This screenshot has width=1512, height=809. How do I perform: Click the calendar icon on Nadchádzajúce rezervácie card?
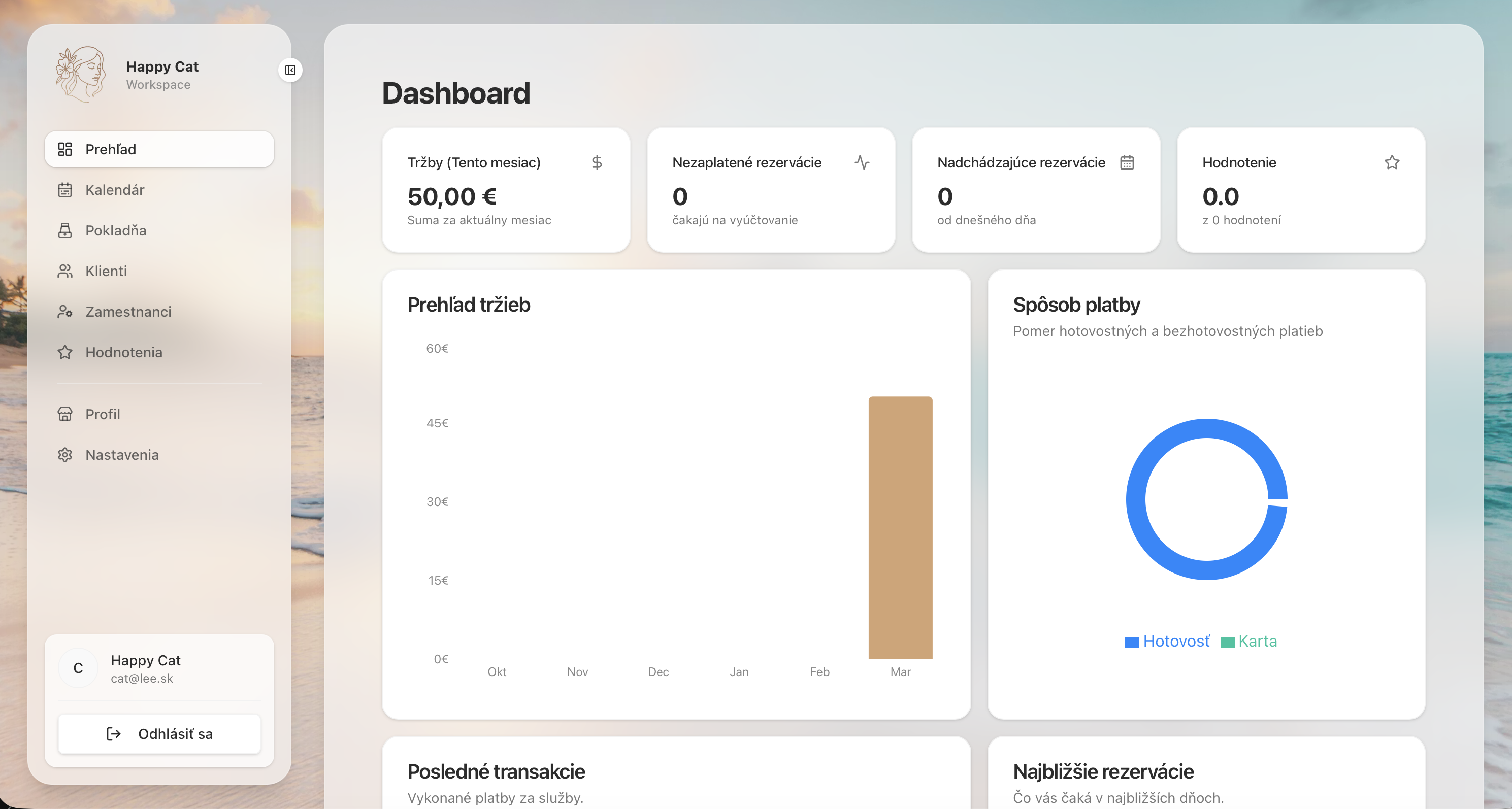[x=1128, y=162]
